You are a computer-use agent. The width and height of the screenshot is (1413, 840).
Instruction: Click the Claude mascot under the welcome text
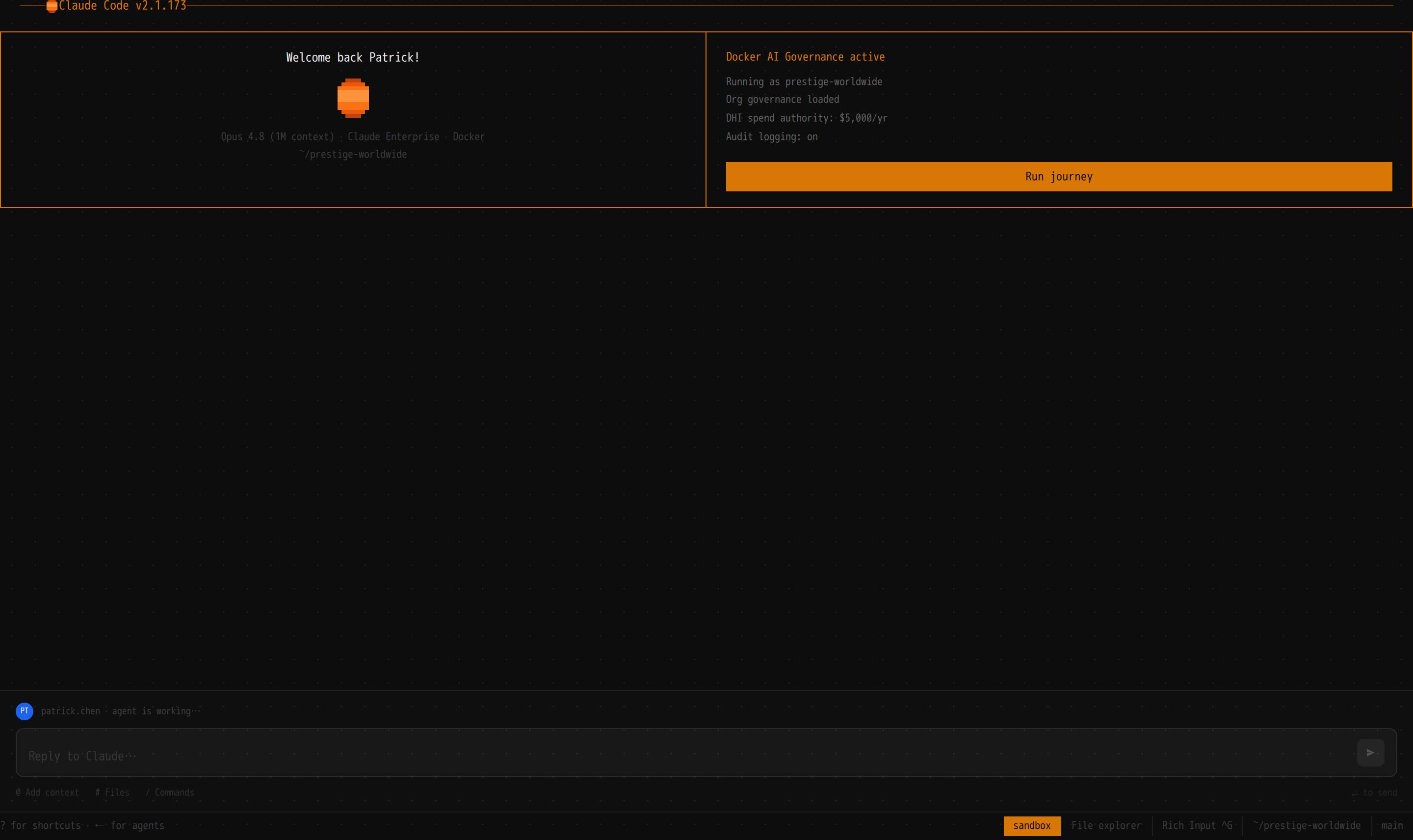[x=353, y=98]
